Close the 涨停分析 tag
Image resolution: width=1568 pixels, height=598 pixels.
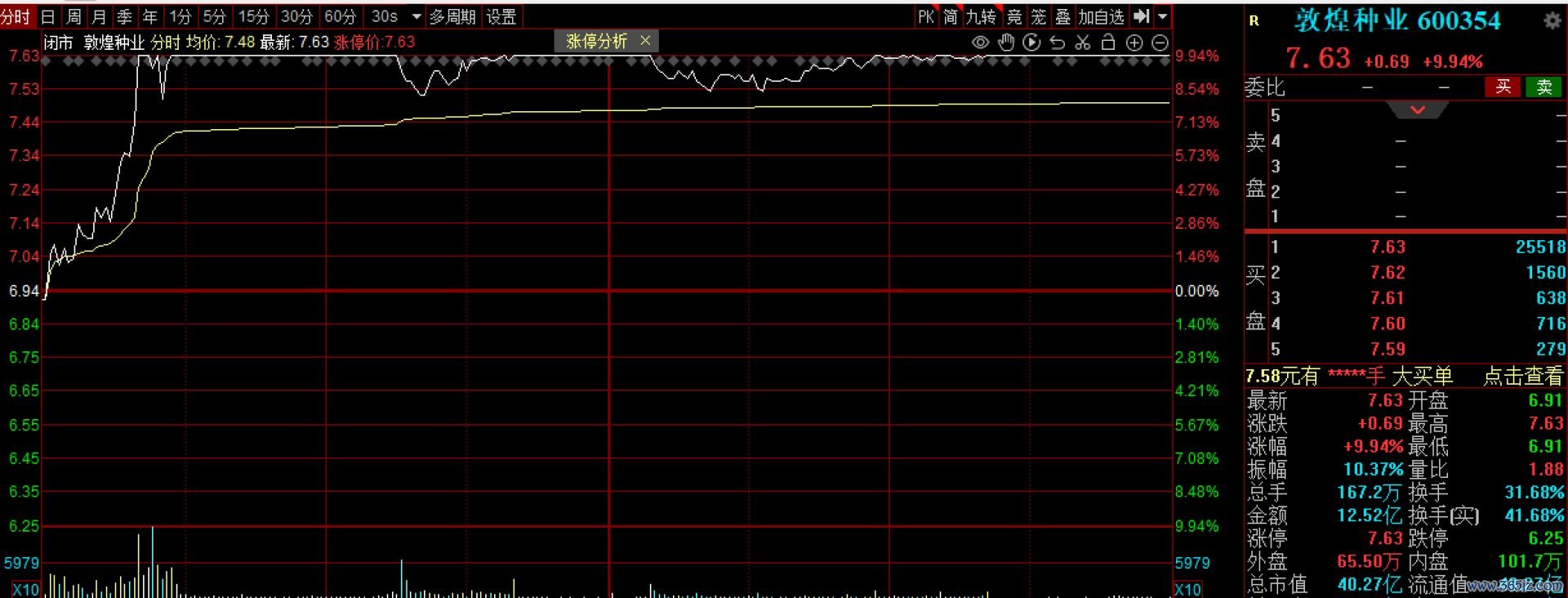coord(645,40)
